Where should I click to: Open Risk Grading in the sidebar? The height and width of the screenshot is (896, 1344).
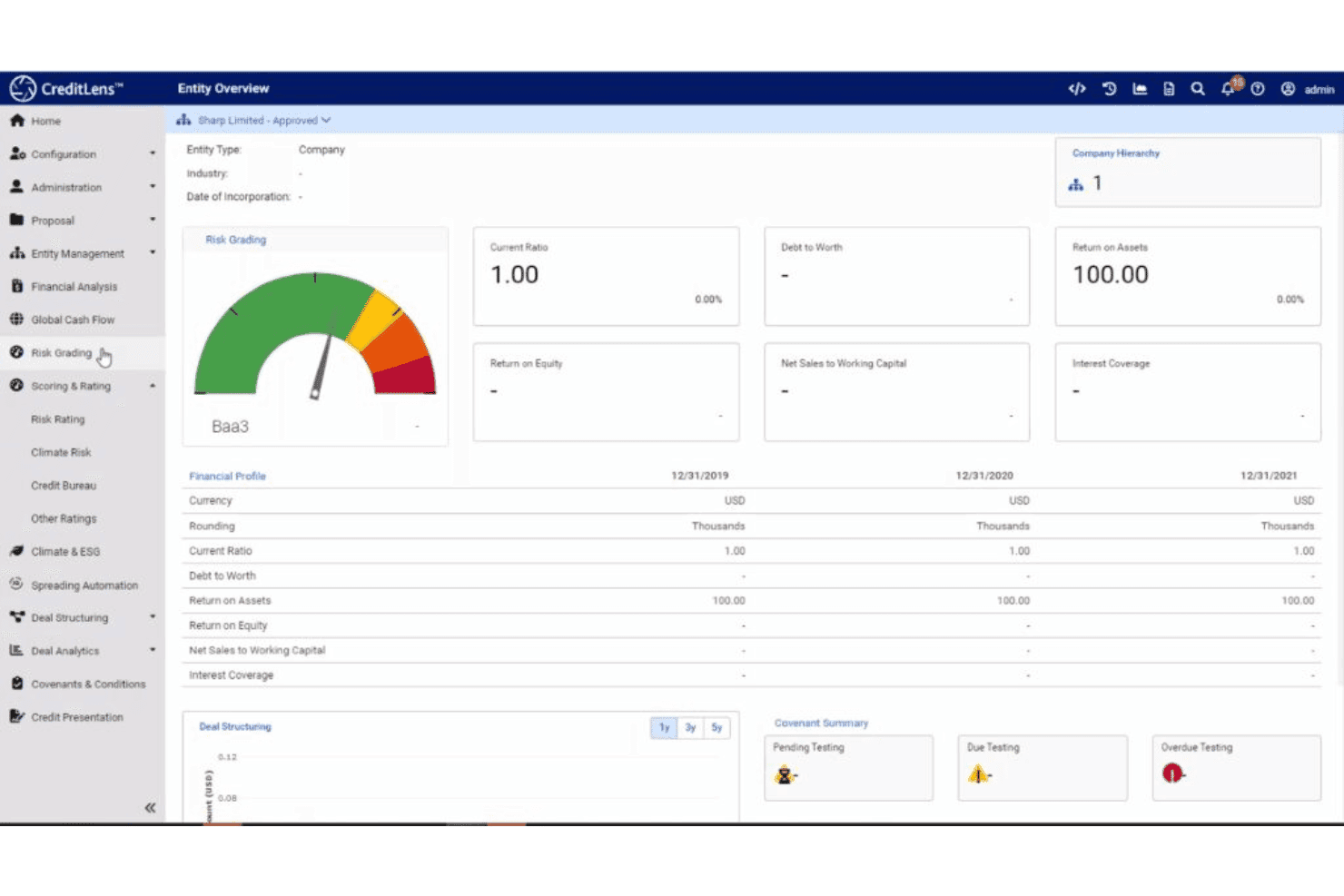(x=61, y=353)
